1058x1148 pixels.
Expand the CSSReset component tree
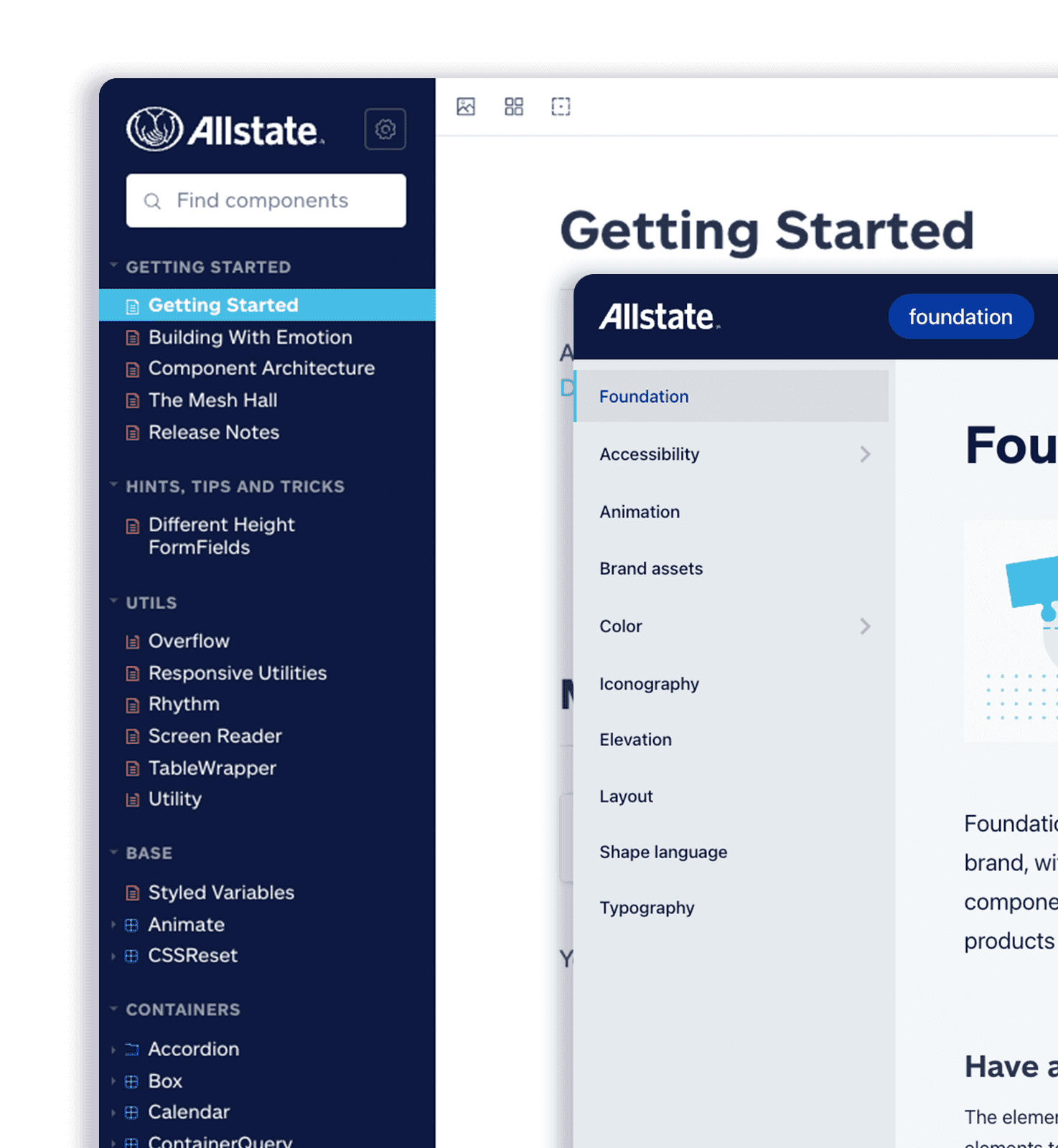pyautogui.click(x=113, y=956)
